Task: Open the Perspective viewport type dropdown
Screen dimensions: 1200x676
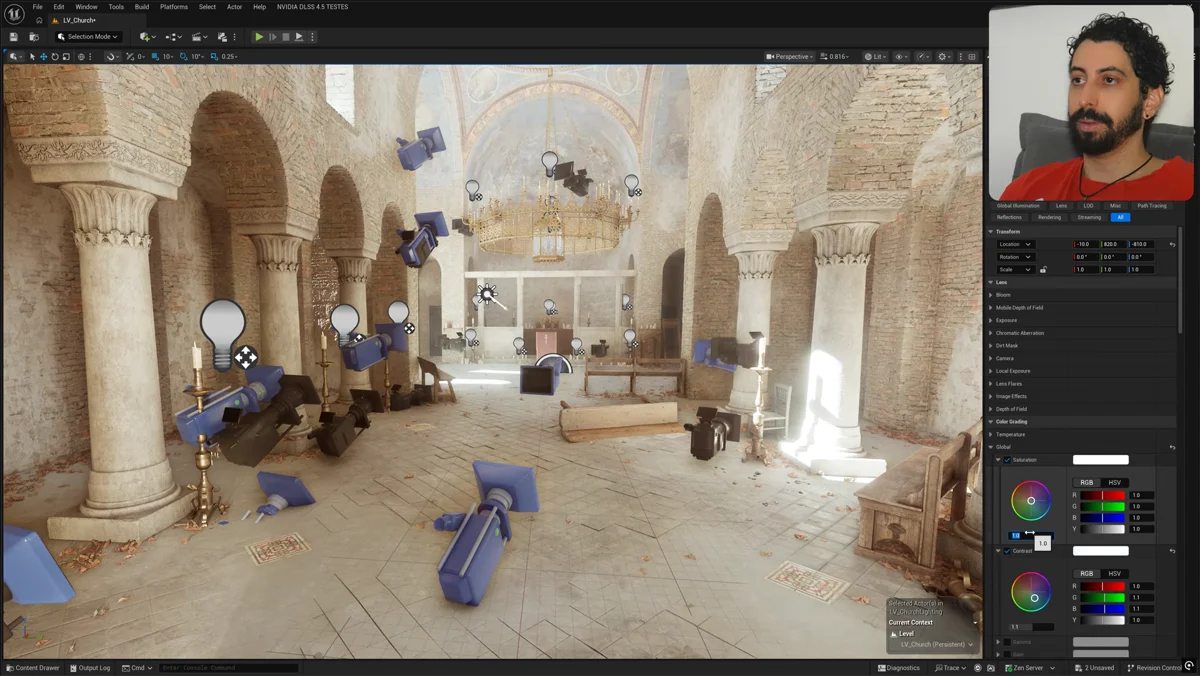Action: pos(790,56)
